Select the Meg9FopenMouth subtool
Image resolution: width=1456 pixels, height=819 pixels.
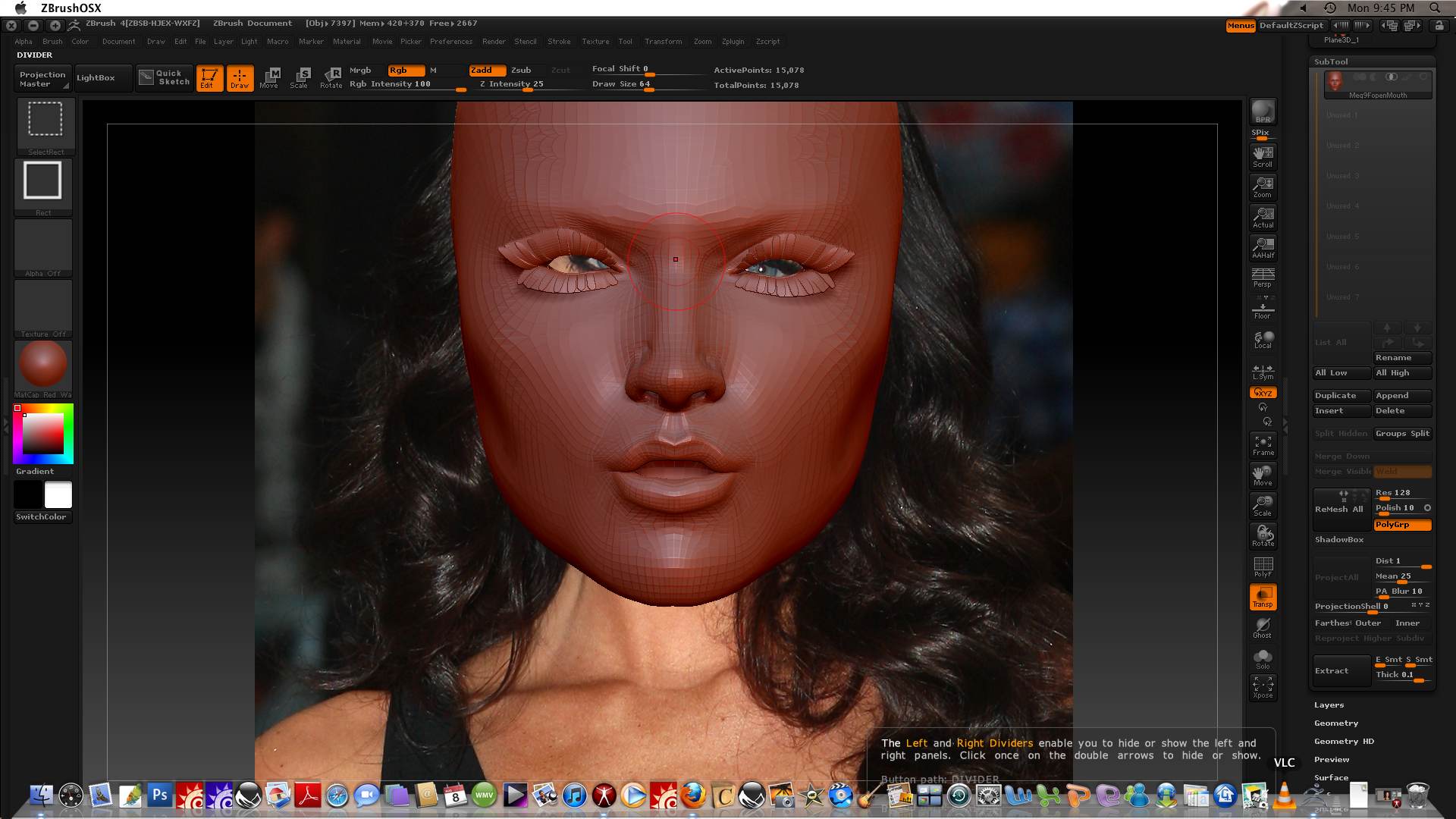pos(1377,85)
